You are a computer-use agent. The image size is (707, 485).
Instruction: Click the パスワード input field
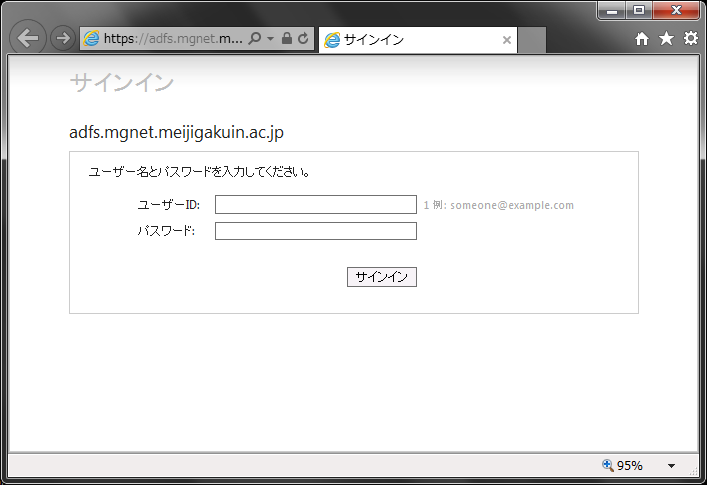point(316,231)
